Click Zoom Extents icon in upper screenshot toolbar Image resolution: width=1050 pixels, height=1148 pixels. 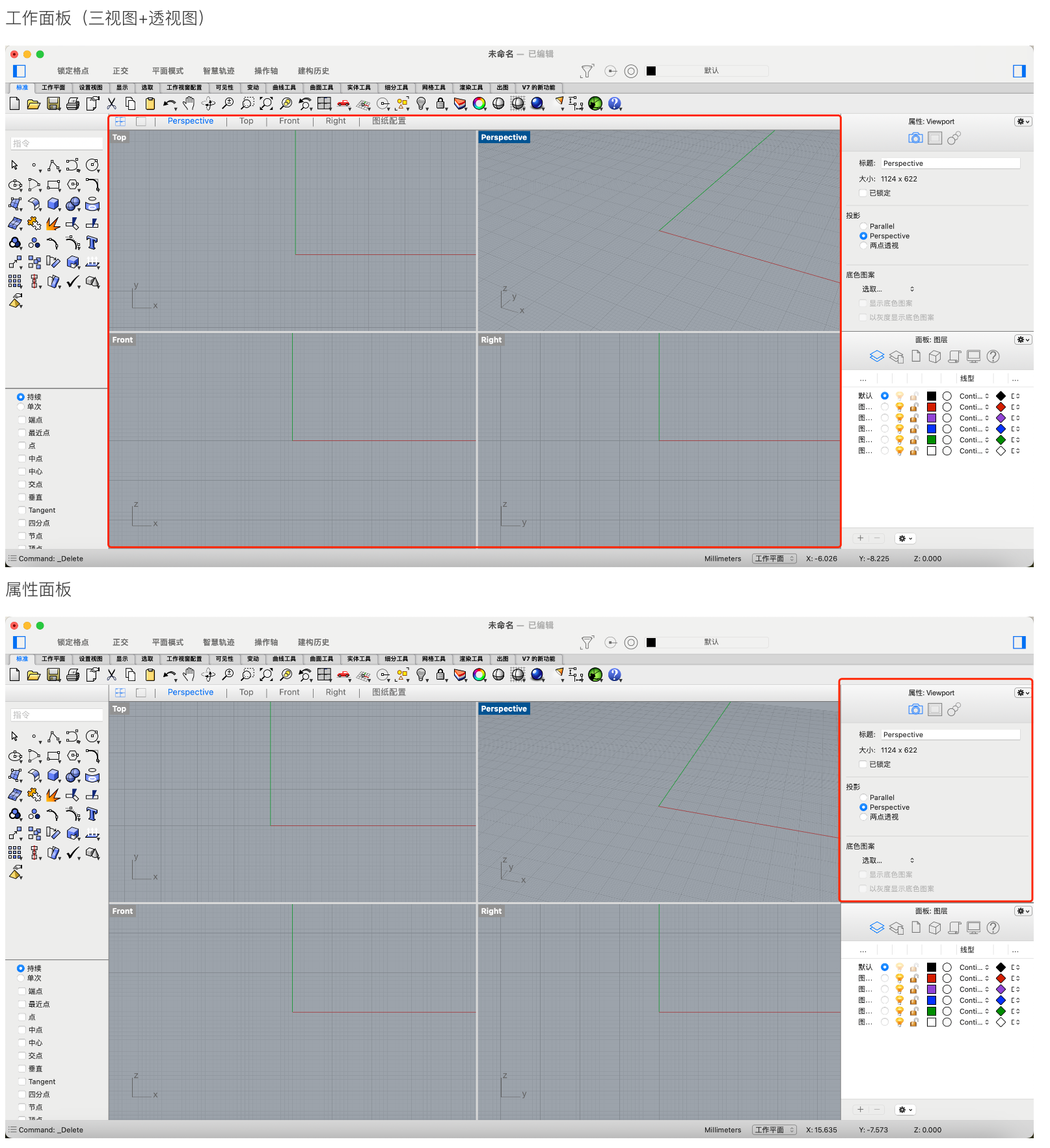pos(267,103)
